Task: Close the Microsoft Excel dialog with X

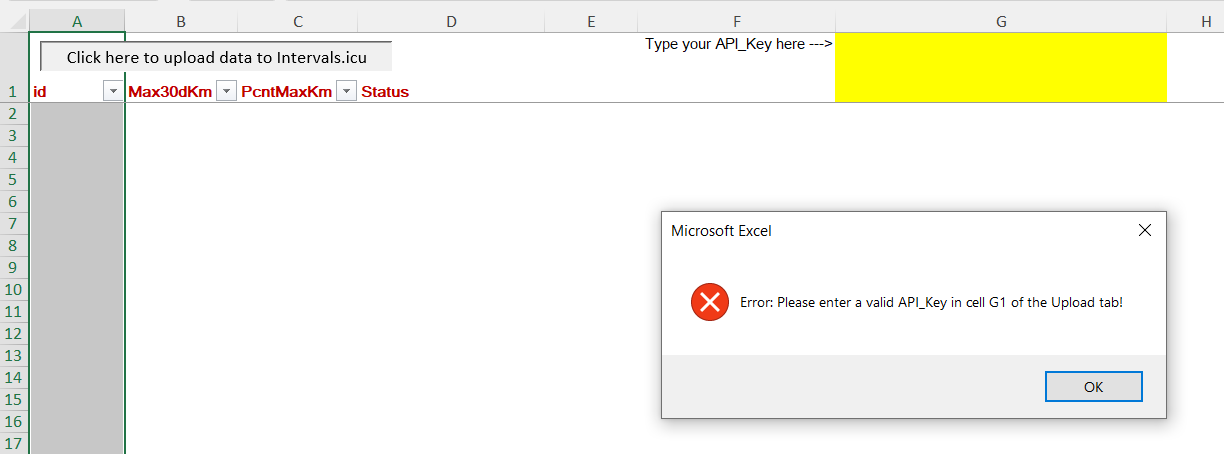Action: [x=1145, y=231]
